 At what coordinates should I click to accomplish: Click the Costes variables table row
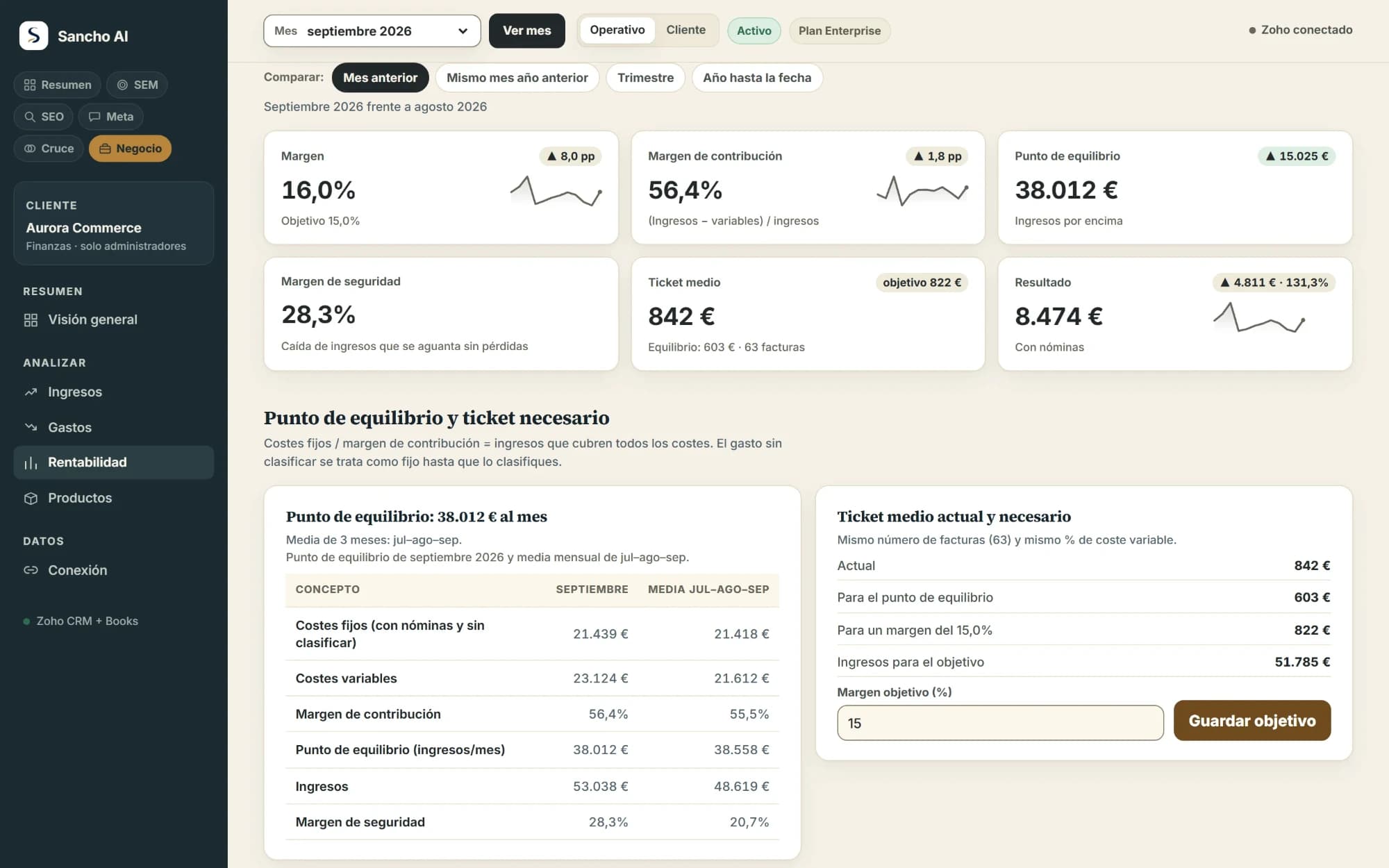click(x=532, y=678)
